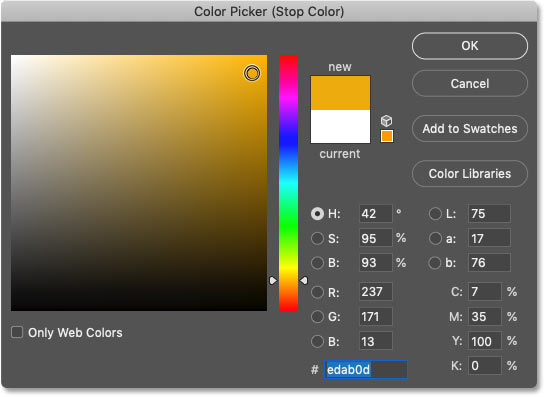Select the G green radio button
The width and height of the screenshot is (545, 397).
[x=317, y=317]
